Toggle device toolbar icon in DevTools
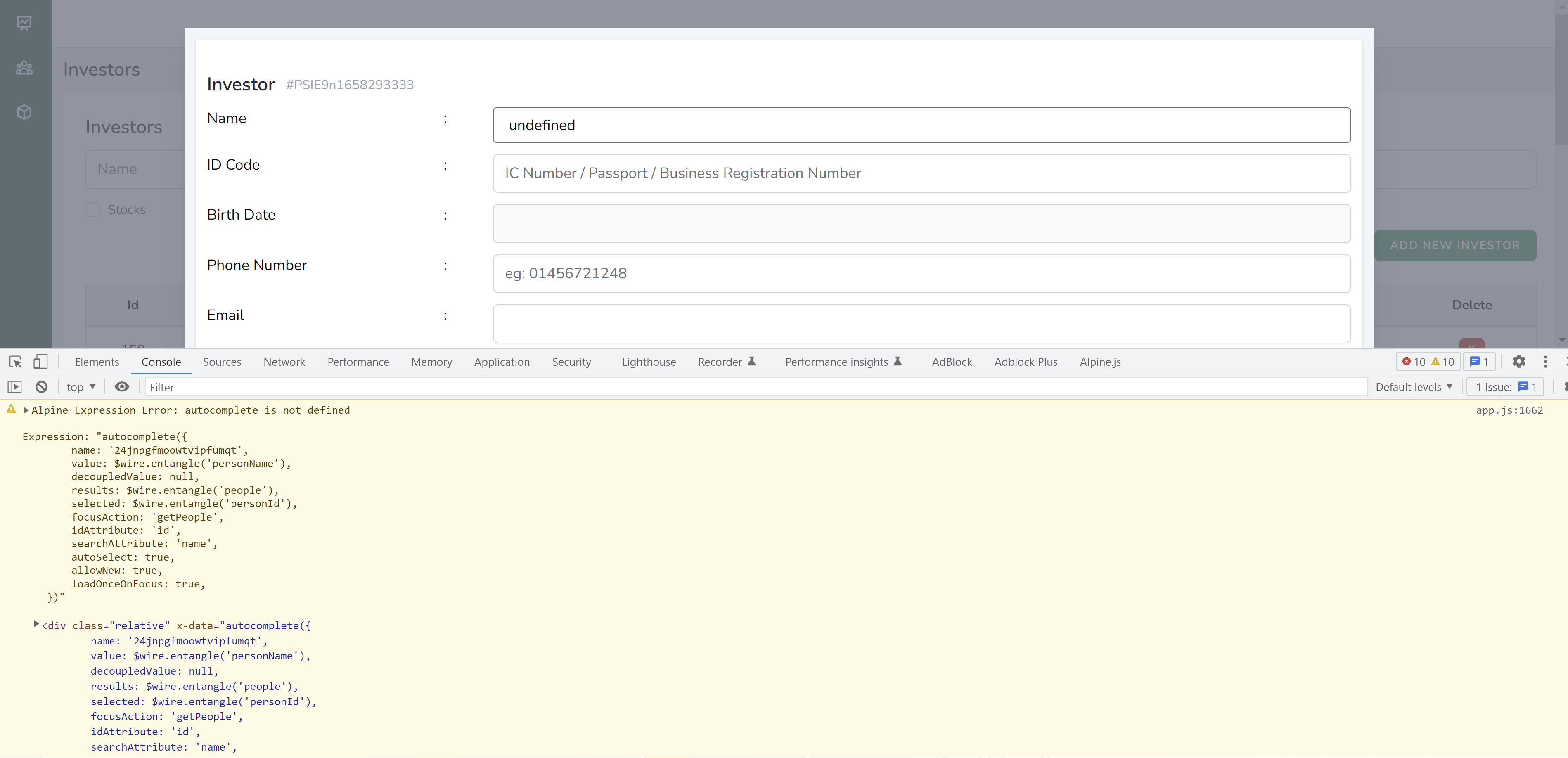The image size is (1568, 758). point(40,362)
